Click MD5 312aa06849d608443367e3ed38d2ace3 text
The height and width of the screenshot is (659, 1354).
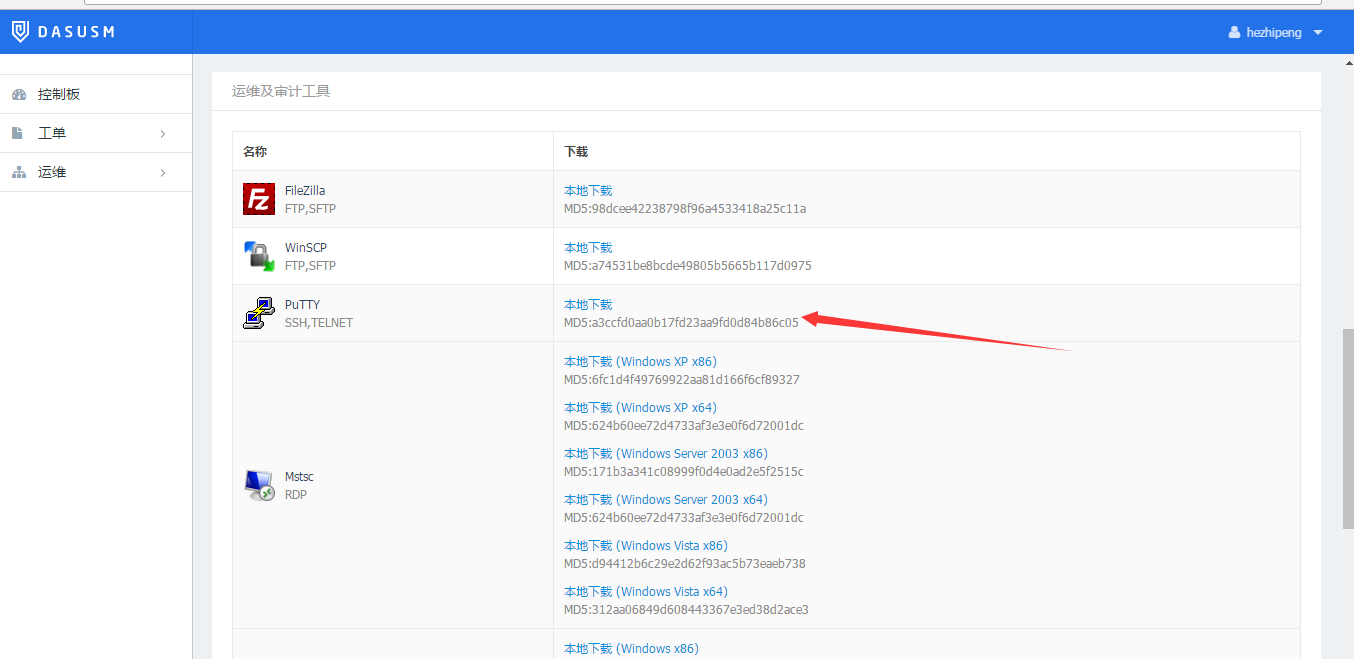[x=686, y=609]
